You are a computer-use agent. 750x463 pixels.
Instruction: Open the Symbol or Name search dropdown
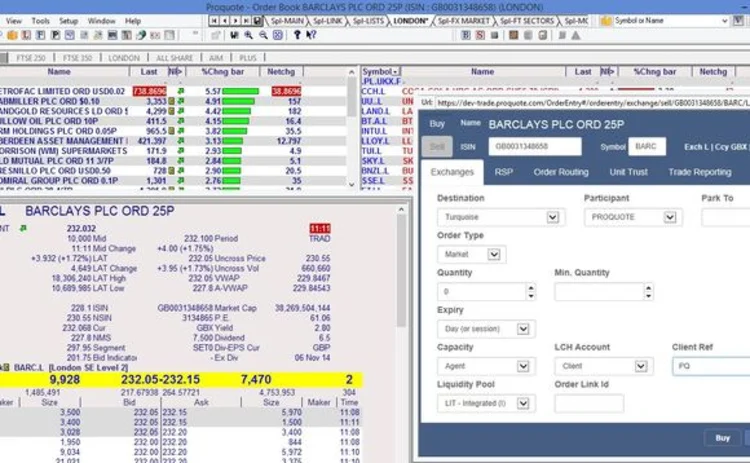click(724, 21)
